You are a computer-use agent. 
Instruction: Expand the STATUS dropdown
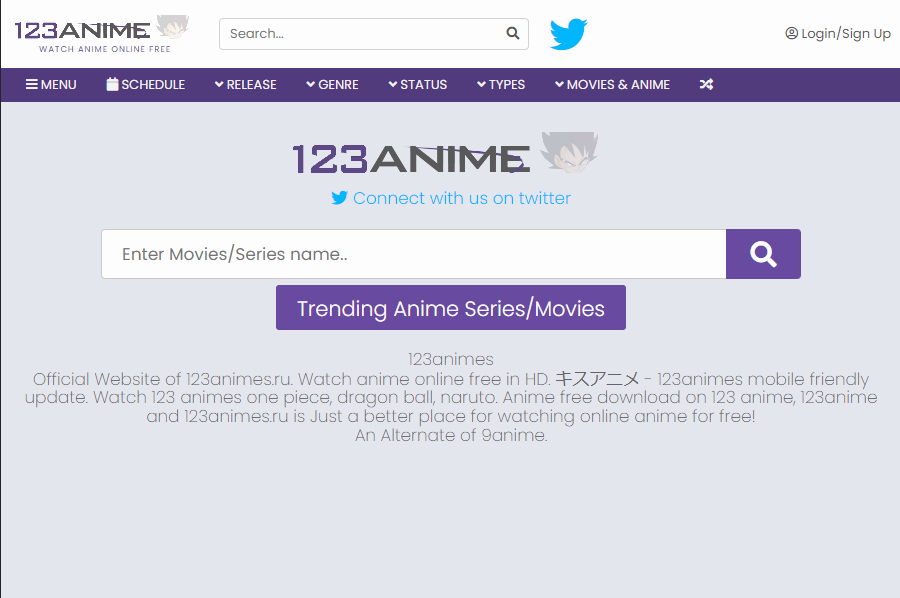pos(418,84)
